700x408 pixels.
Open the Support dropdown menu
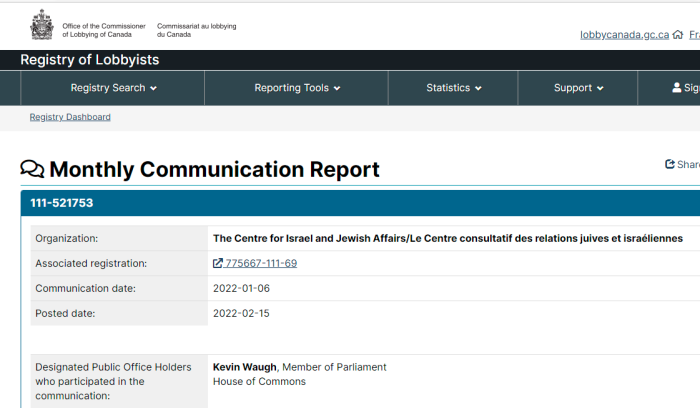579,88
